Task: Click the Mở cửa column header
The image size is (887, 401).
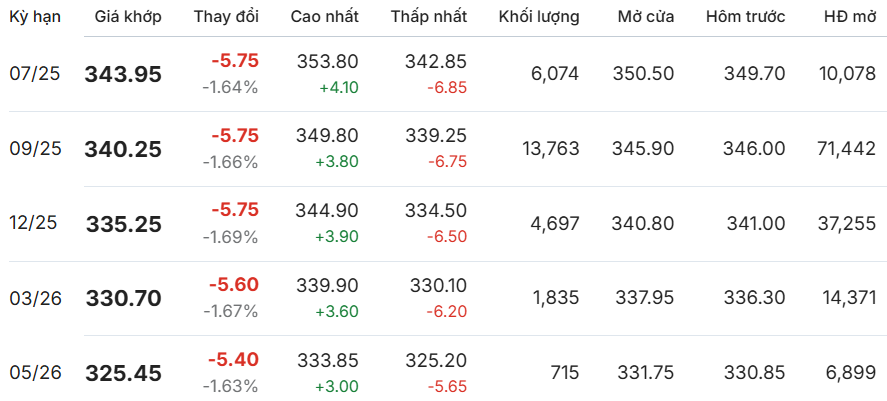Action: pos(645,17)
